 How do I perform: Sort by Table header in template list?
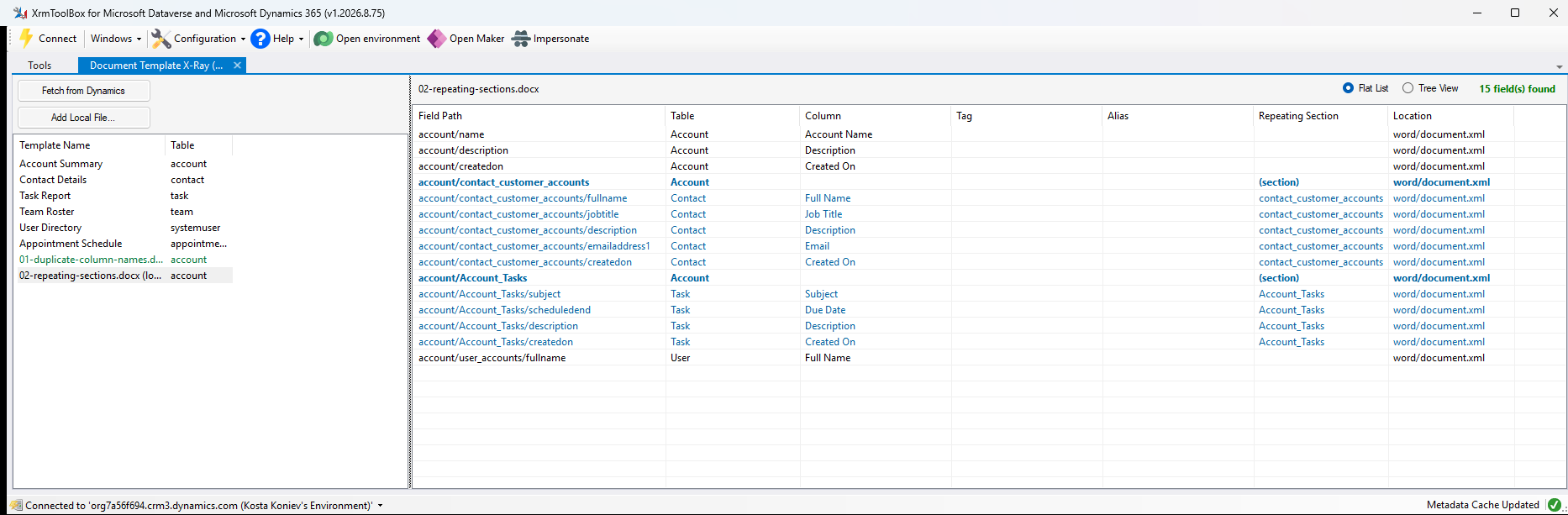tap(198, 145)
